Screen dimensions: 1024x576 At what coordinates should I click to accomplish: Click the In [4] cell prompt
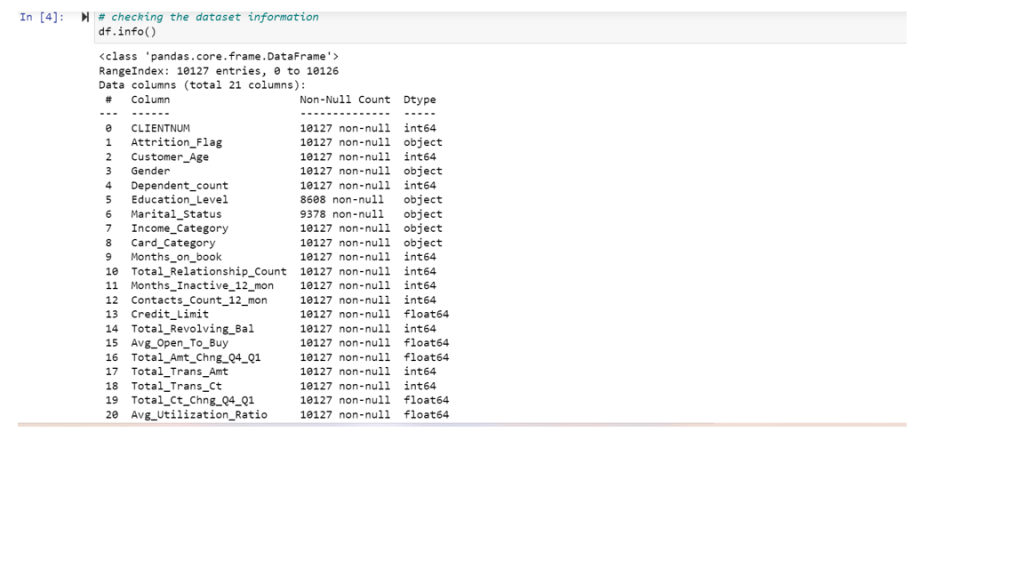[41, 18]
